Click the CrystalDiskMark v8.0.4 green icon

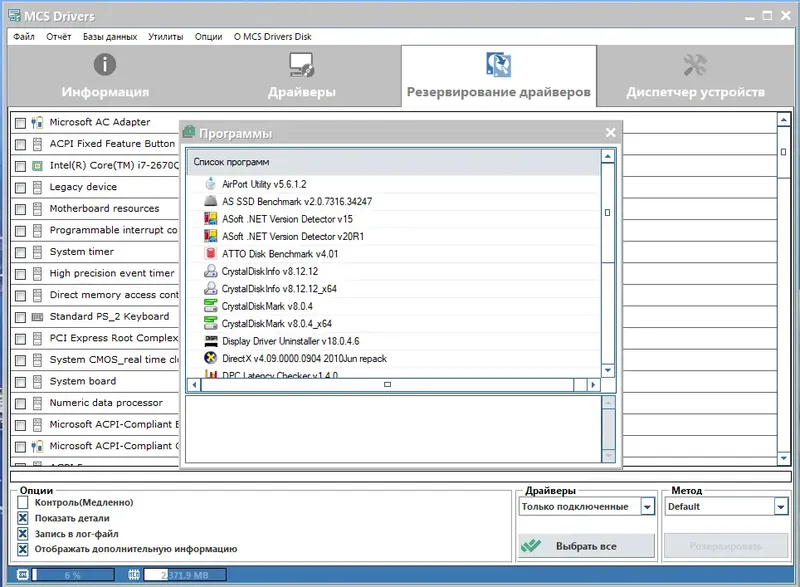pos(210,306)
